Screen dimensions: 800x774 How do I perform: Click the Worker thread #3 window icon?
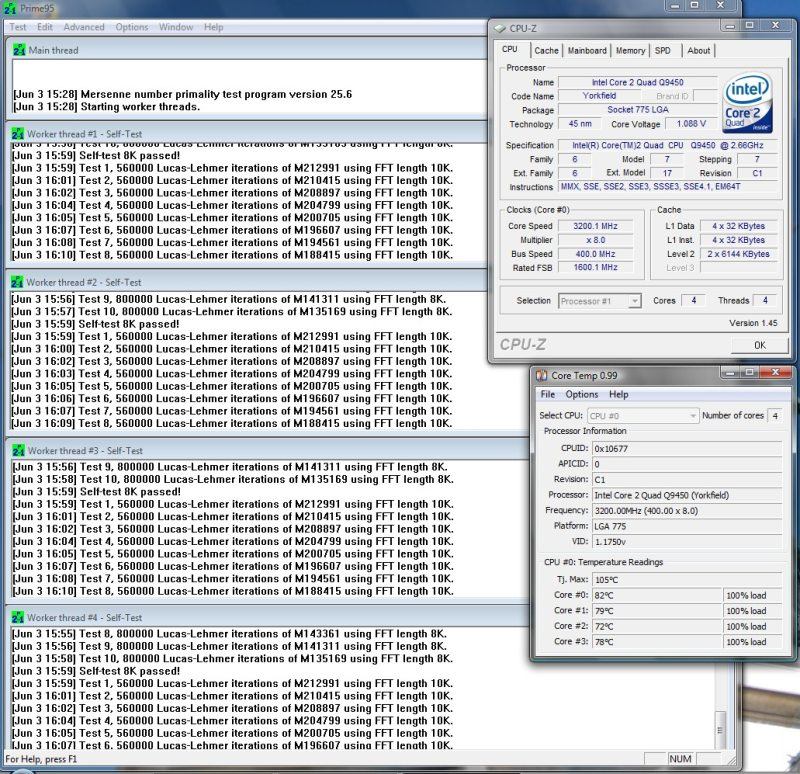pos(18,451)
